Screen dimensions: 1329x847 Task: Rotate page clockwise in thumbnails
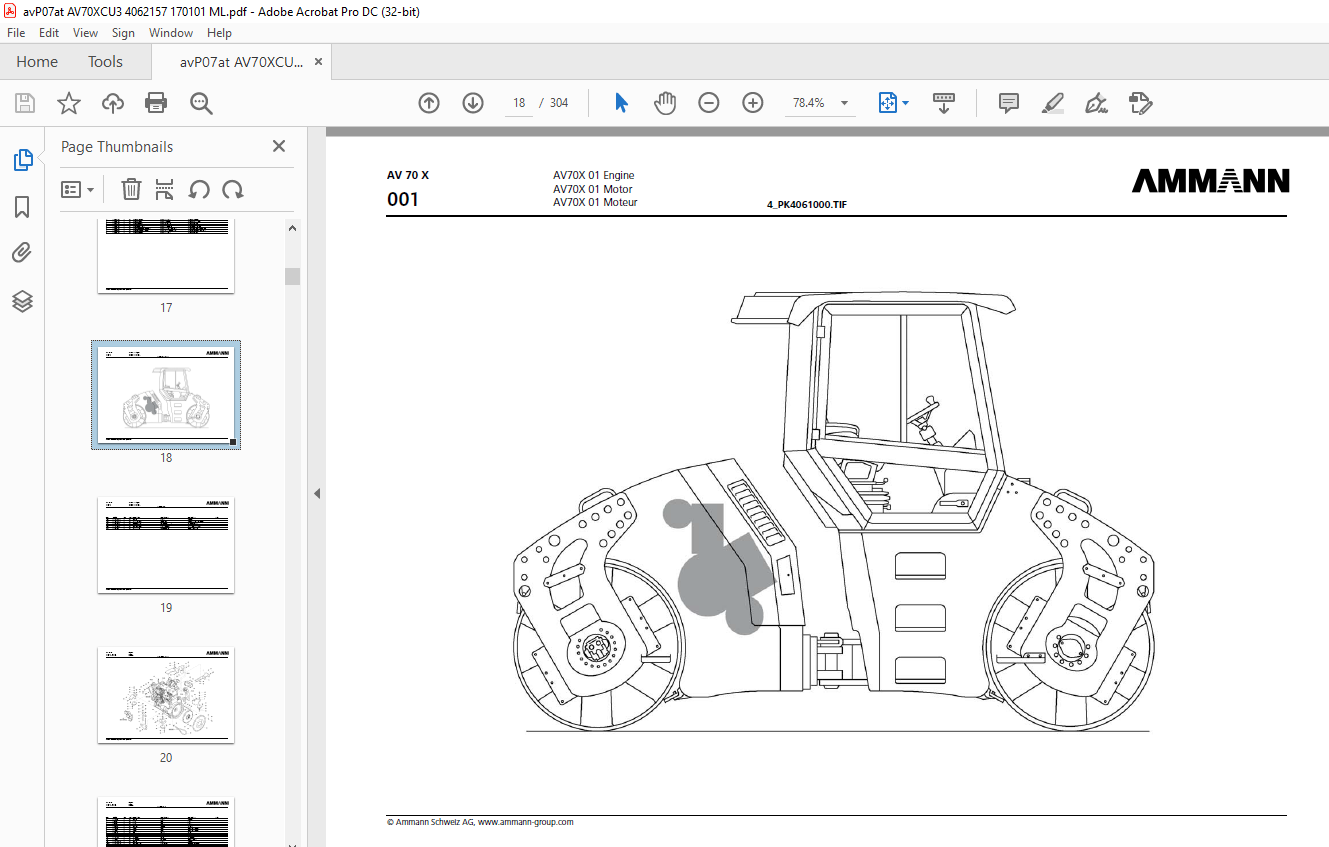(x=233, y=189)
